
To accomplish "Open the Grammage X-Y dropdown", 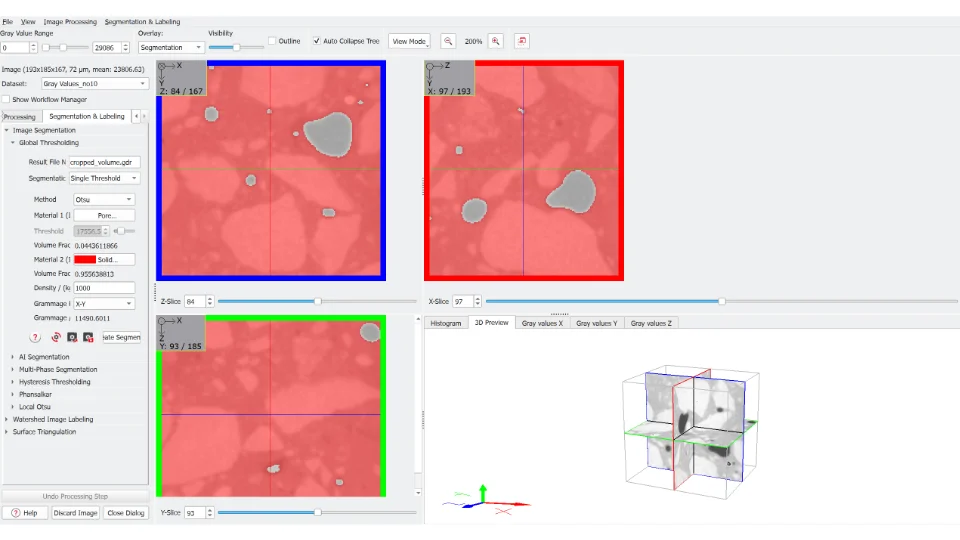I will click(104, 304).
